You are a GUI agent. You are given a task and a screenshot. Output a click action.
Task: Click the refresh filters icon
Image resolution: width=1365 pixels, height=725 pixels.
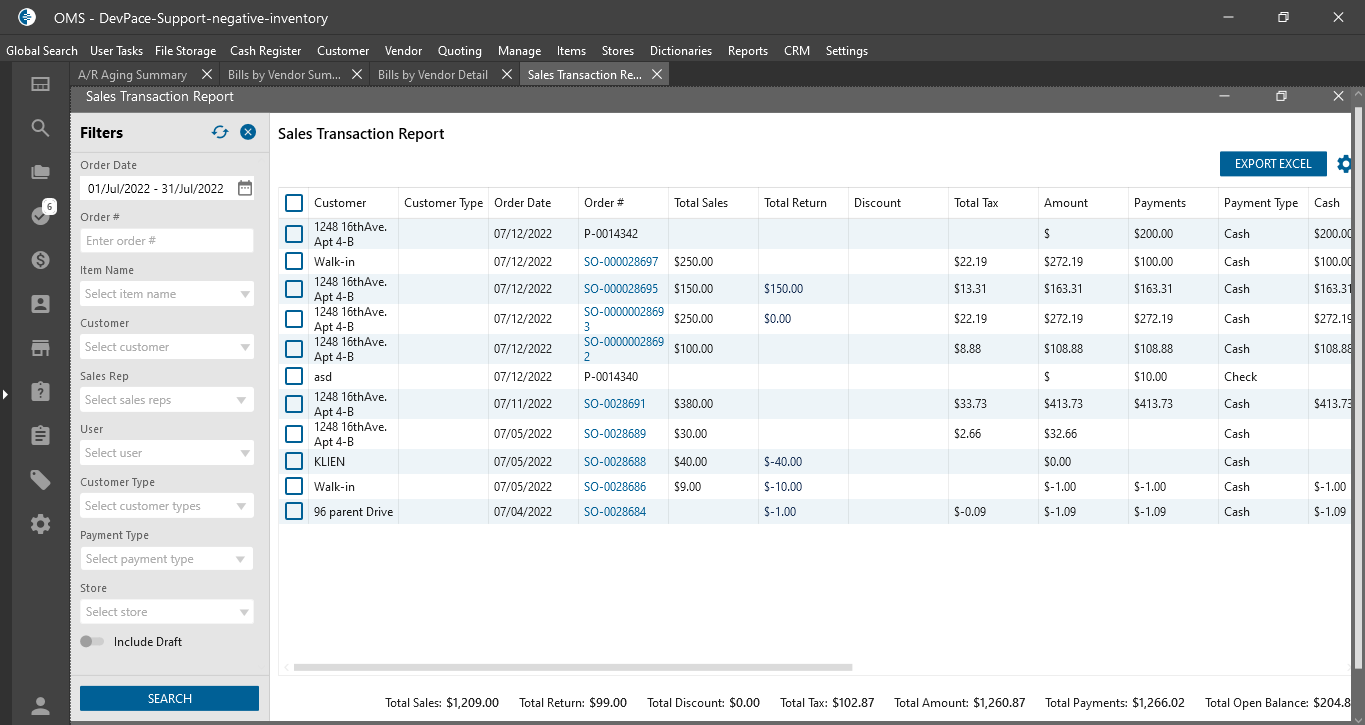(220, 132)
